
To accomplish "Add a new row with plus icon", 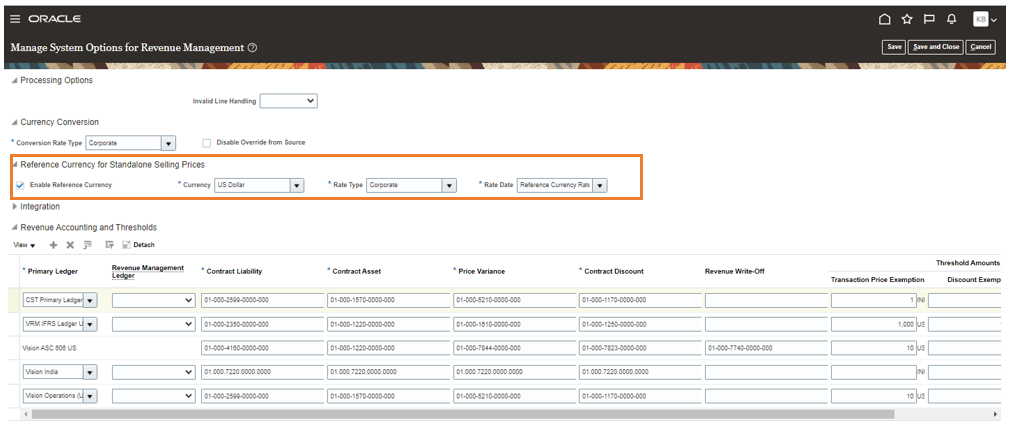I will (53, 245).
